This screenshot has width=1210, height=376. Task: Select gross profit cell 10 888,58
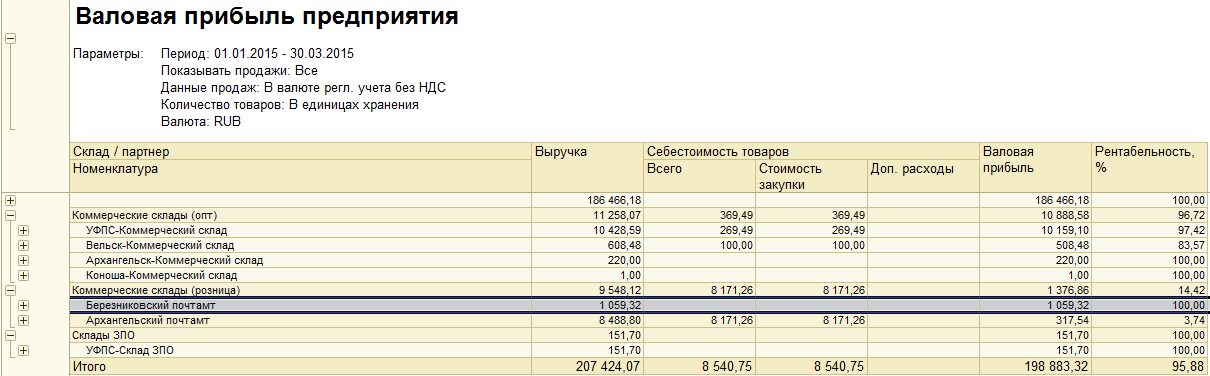[x=1035, y=215]
